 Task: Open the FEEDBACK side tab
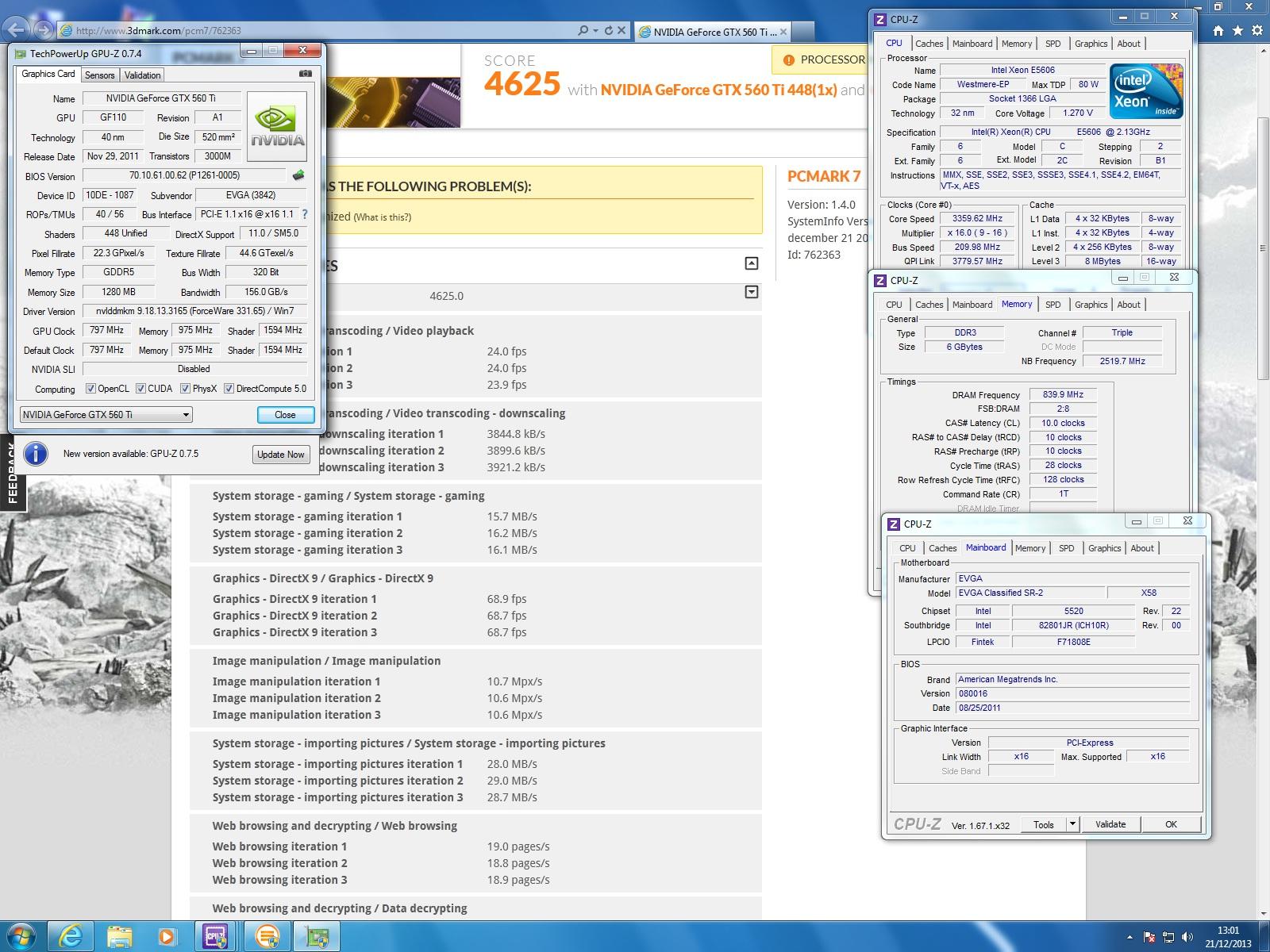pyautogui.click(x=12, y=474)
